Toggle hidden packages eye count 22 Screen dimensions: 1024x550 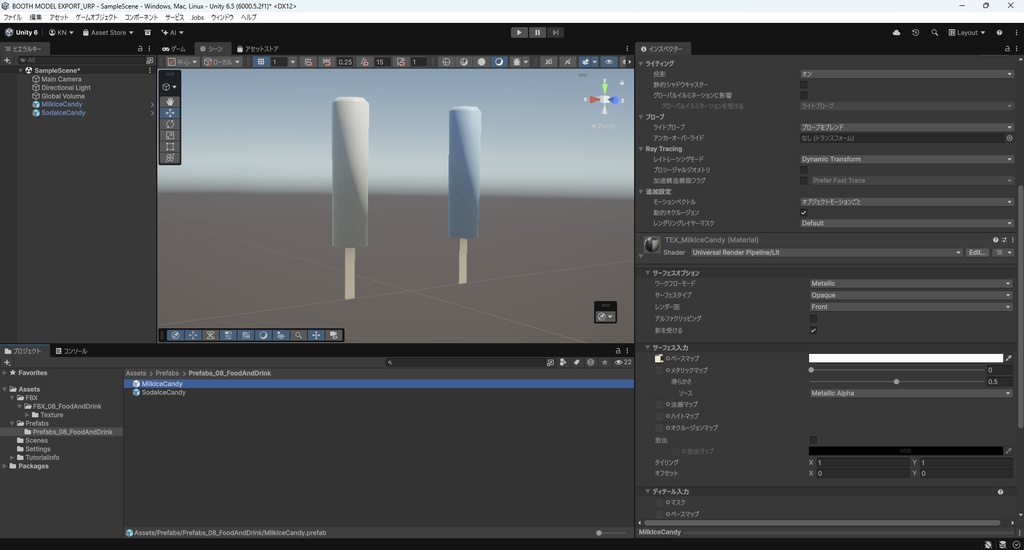[x=623, y=362]
